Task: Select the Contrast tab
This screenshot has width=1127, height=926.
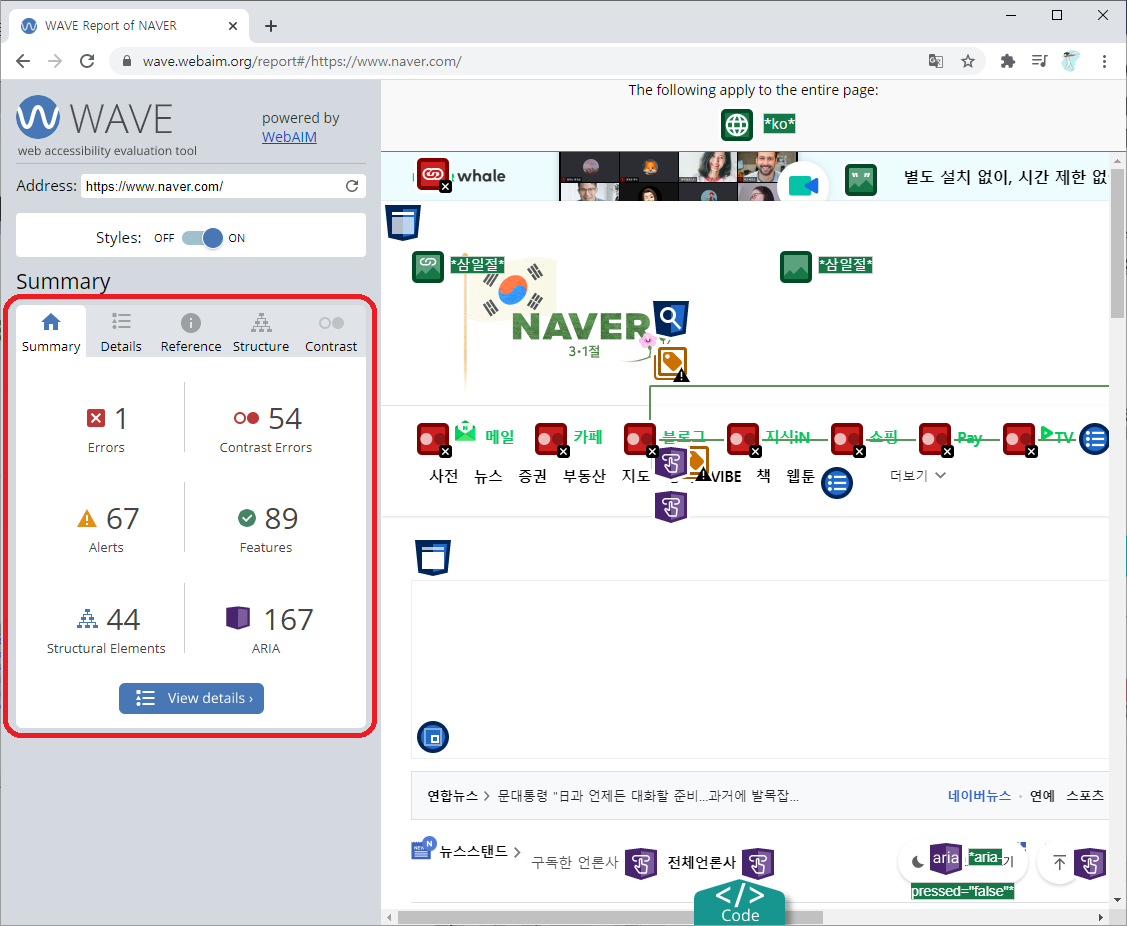Action: coord(331,333)
